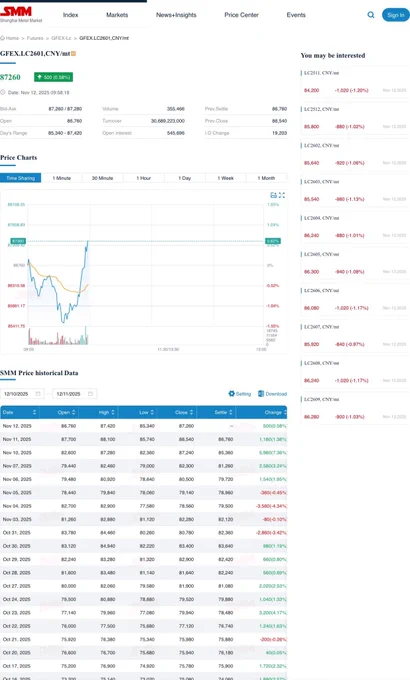Open the Markets menu
This screenshot has height=680, width=410.
pos(117,15)
